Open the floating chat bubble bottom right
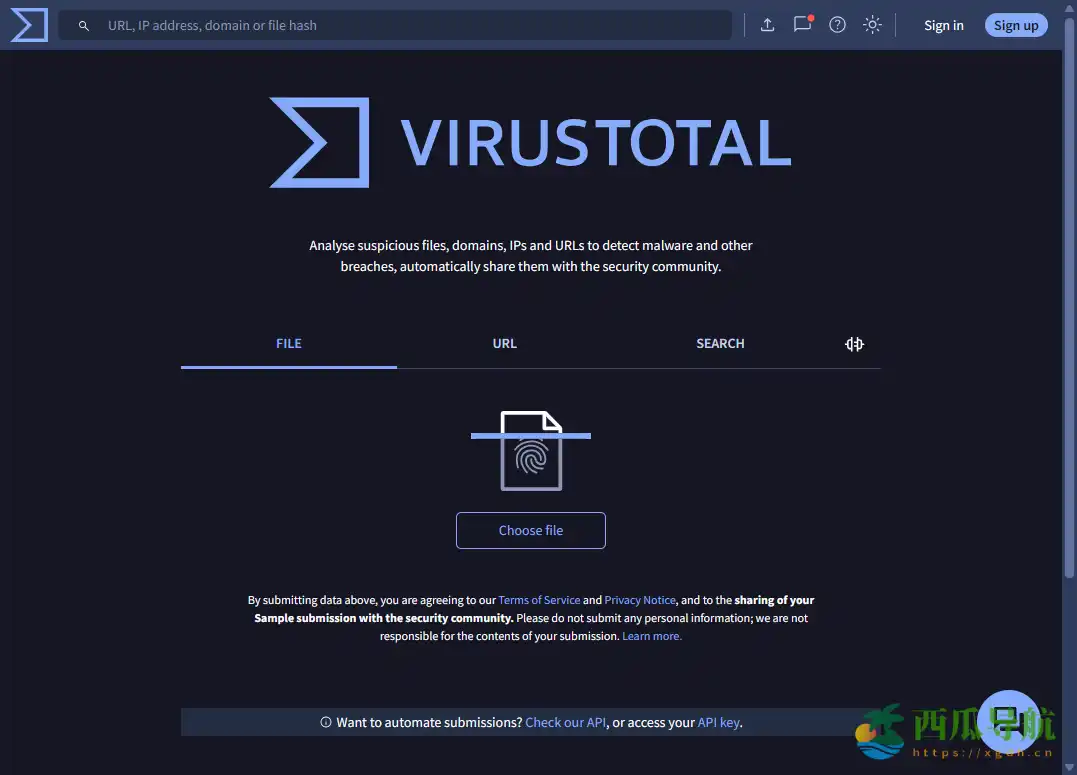Viewport: 1077px width, 775px height. (x=1009, y=719)
